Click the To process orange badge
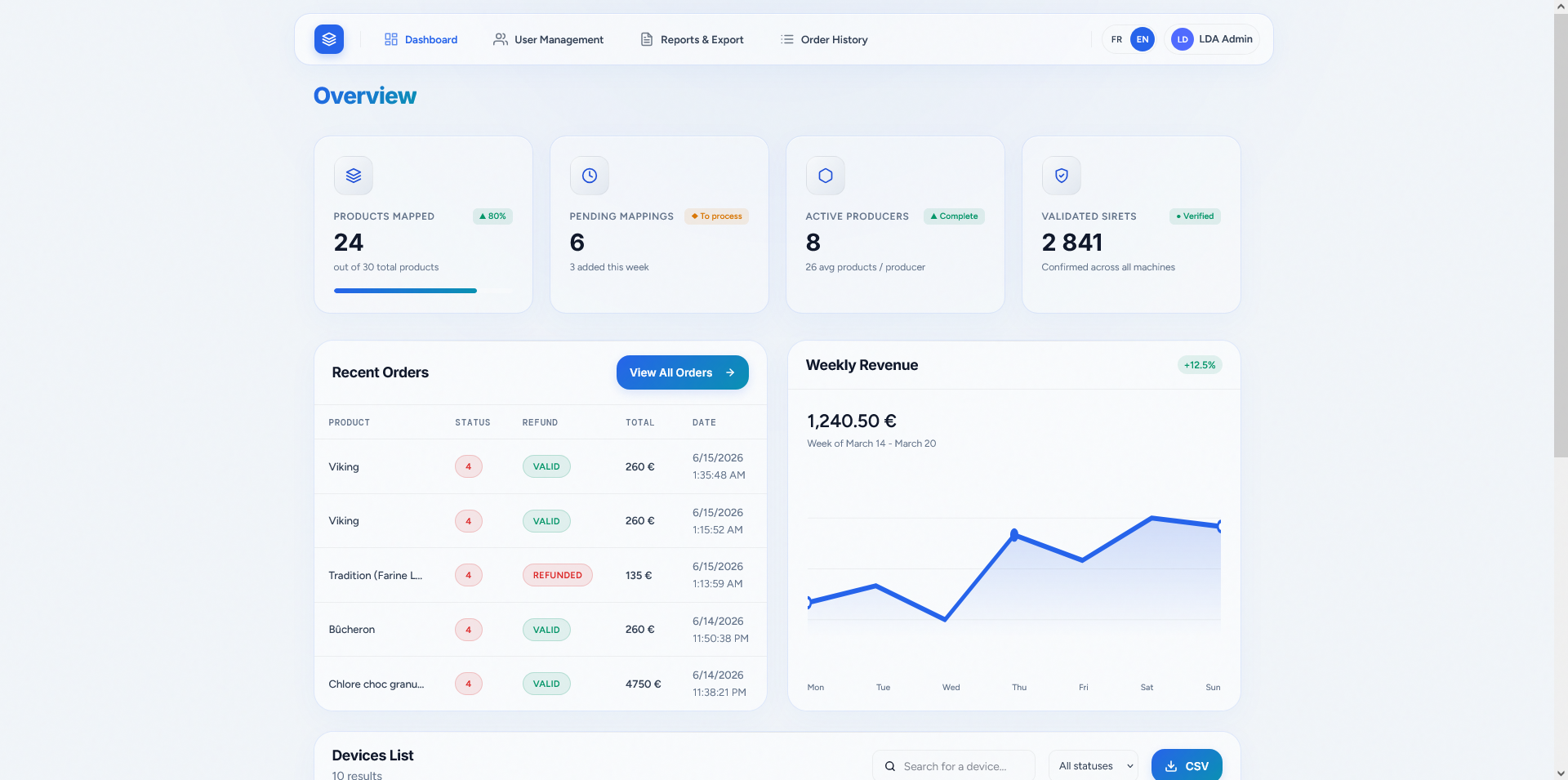Viewport: 1568px width, 780px height. pos(716,216)
